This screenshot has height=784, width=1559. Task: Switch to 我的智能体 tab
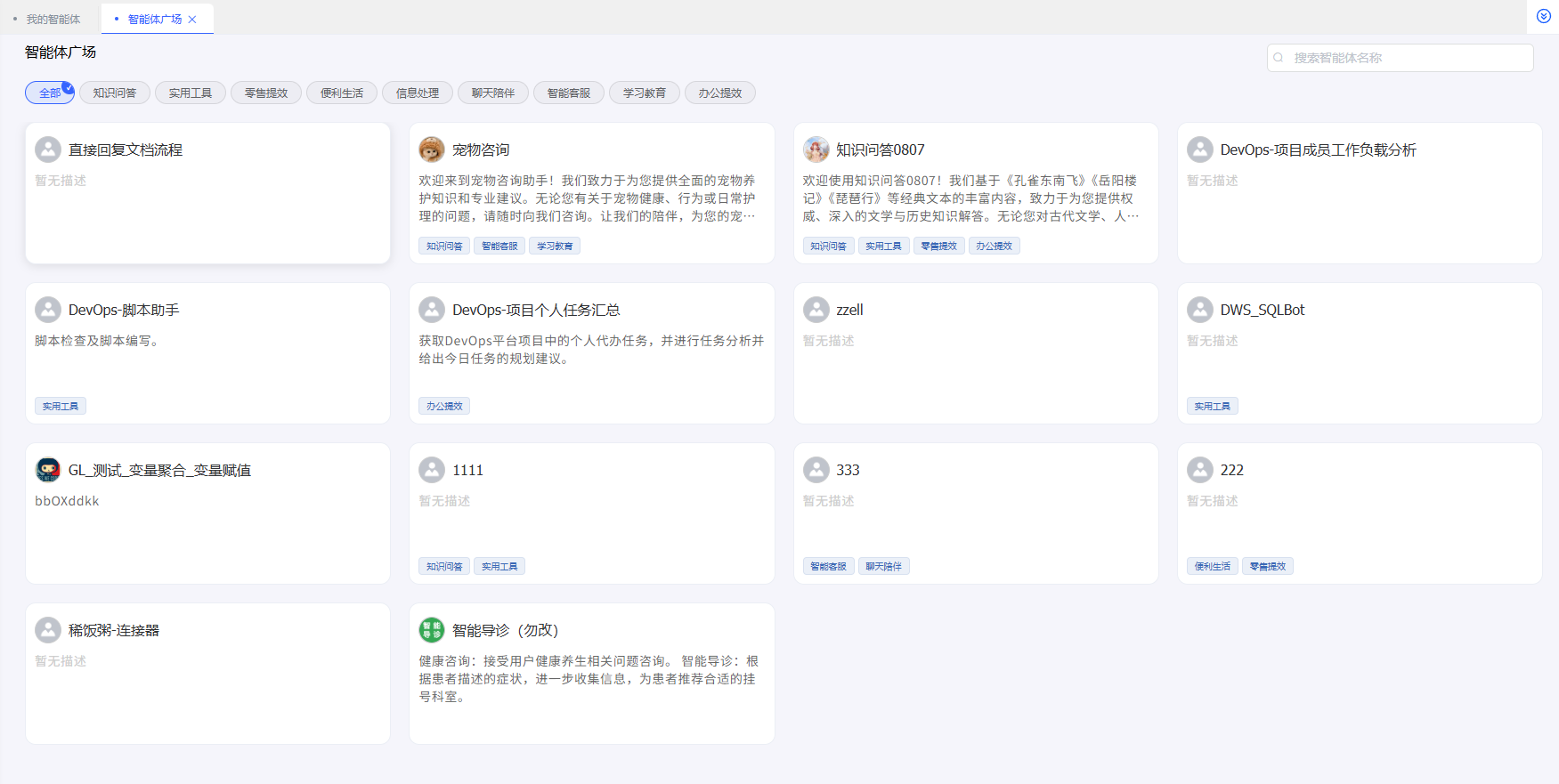pyautogui.click(x=53, y=20)
